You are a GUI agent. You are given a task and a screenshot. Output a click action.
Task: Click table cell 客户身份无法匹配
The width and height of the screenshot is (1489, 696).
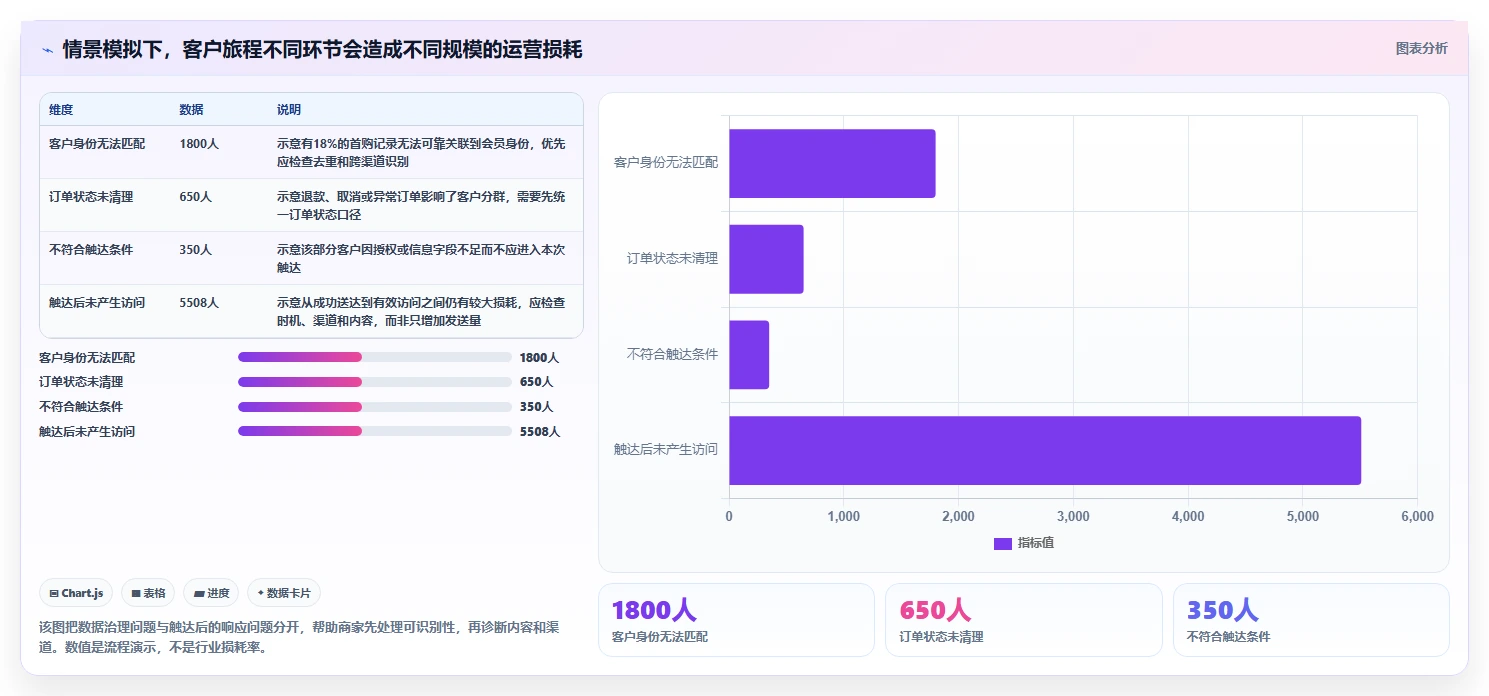coord(97,144)
